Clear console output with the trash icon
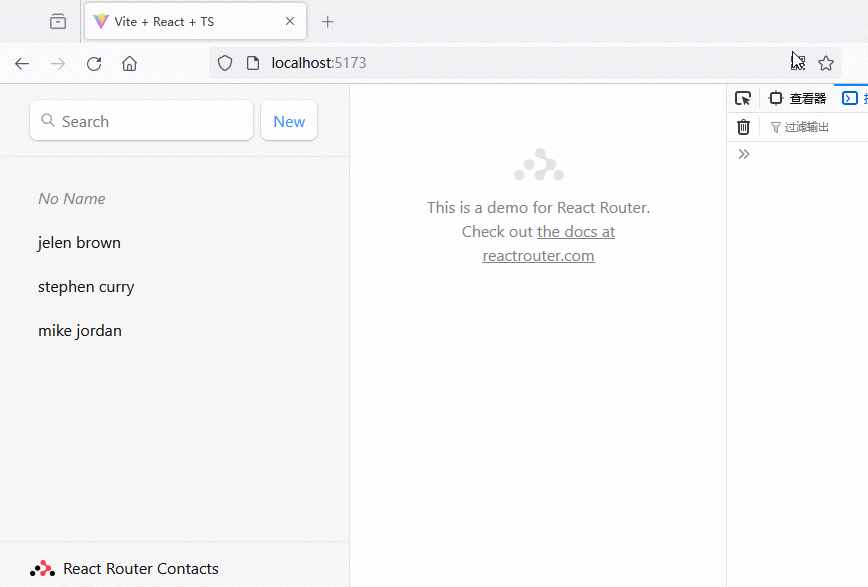The width and height of the screenshot is (868, 587). coord(743,127)
